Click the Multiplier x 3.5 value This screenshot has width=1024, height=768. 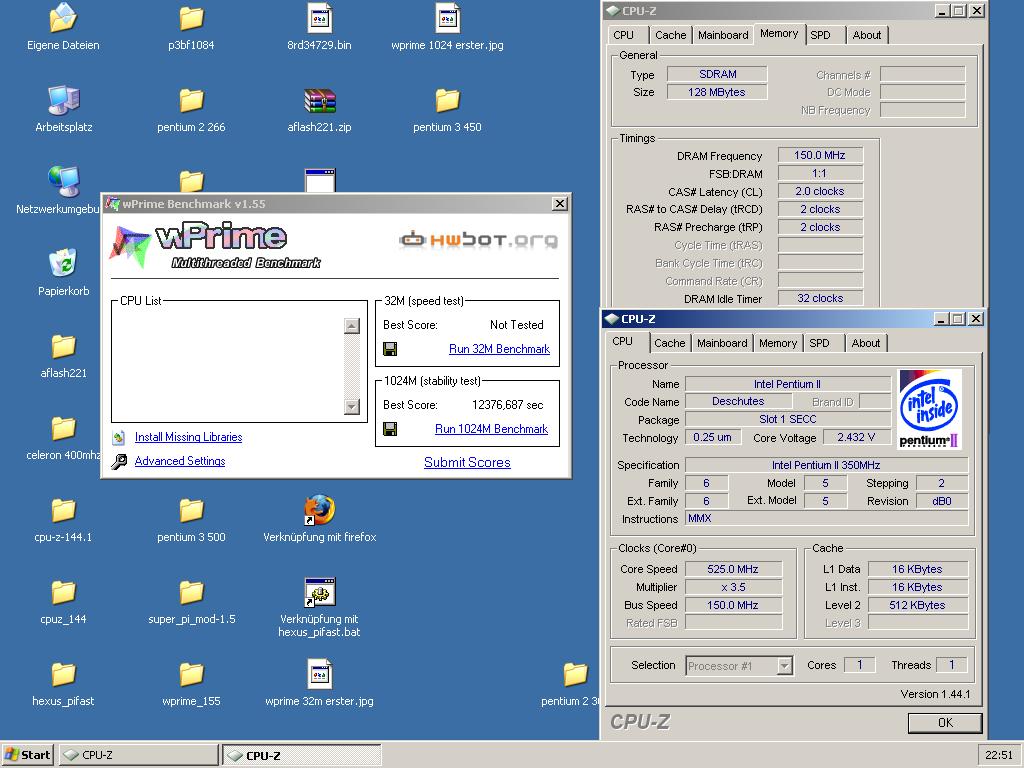(x=733, y=587)
